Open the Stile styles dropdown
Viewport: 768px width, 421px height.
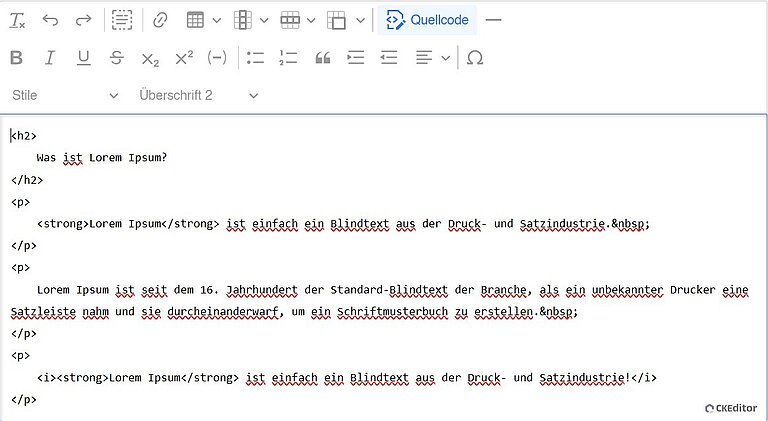pyautogui.click(x=64, y=95)
